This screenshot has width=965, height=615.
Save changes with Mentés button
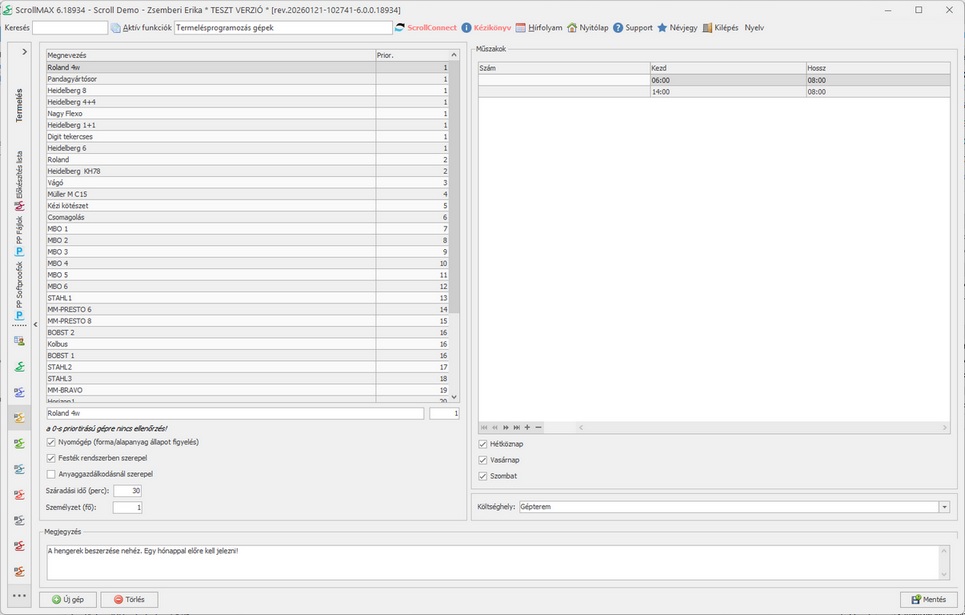pyautogui.click(x=929, y=600)
